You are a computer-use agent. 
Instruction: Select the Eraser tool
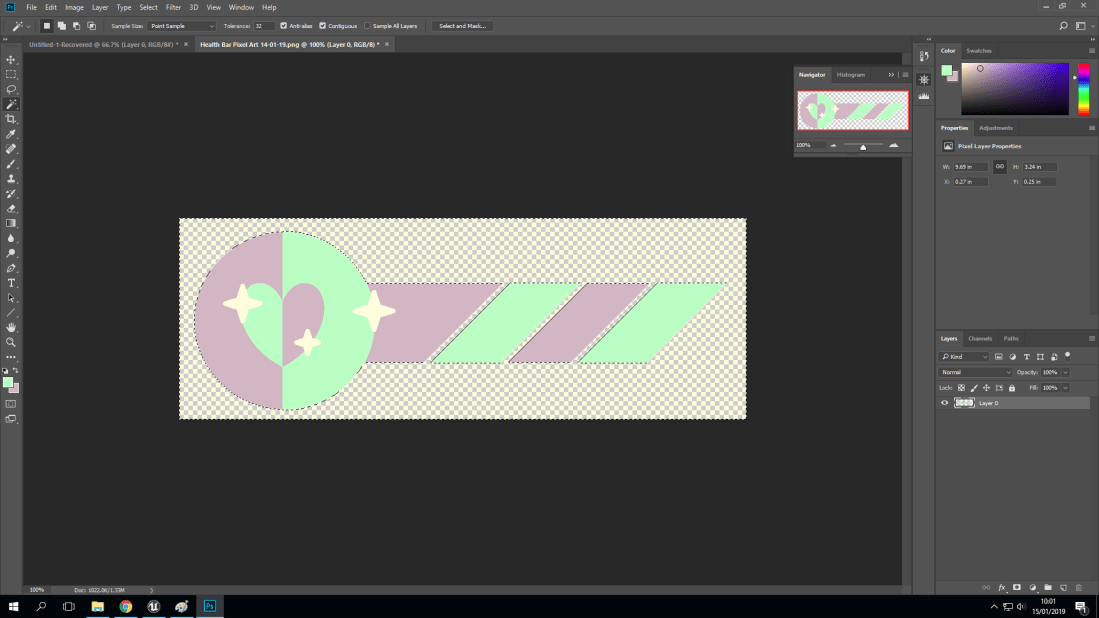[x=11, y=208]
